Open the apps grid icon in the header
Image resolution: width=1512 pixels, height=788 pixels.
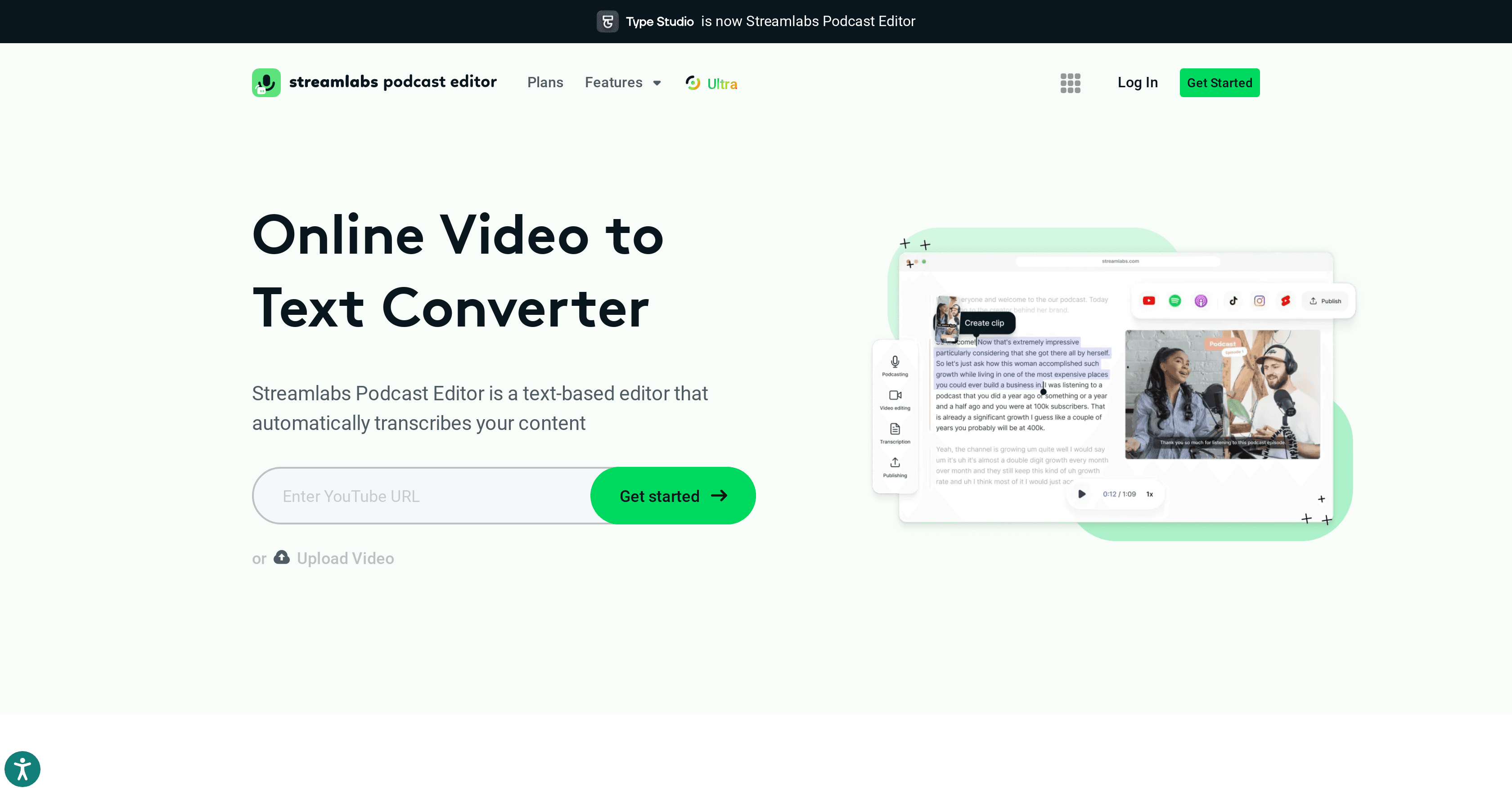click(1070, 83)
